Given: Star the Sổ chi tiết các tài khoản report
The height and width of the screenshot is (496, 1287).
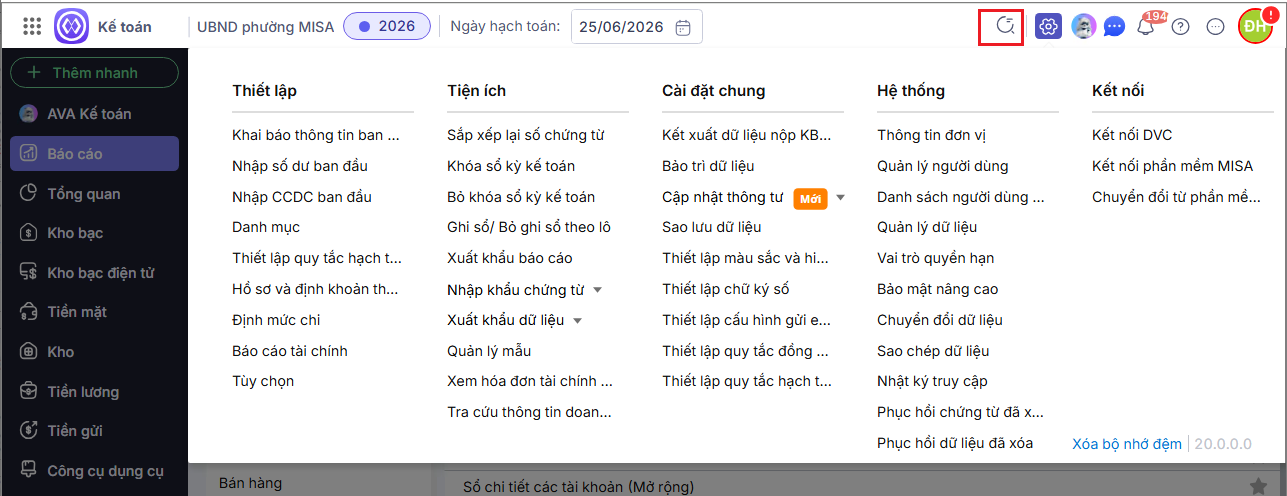Looking at the screenshot, I should pyautogui.click(x=1257, y=486).
